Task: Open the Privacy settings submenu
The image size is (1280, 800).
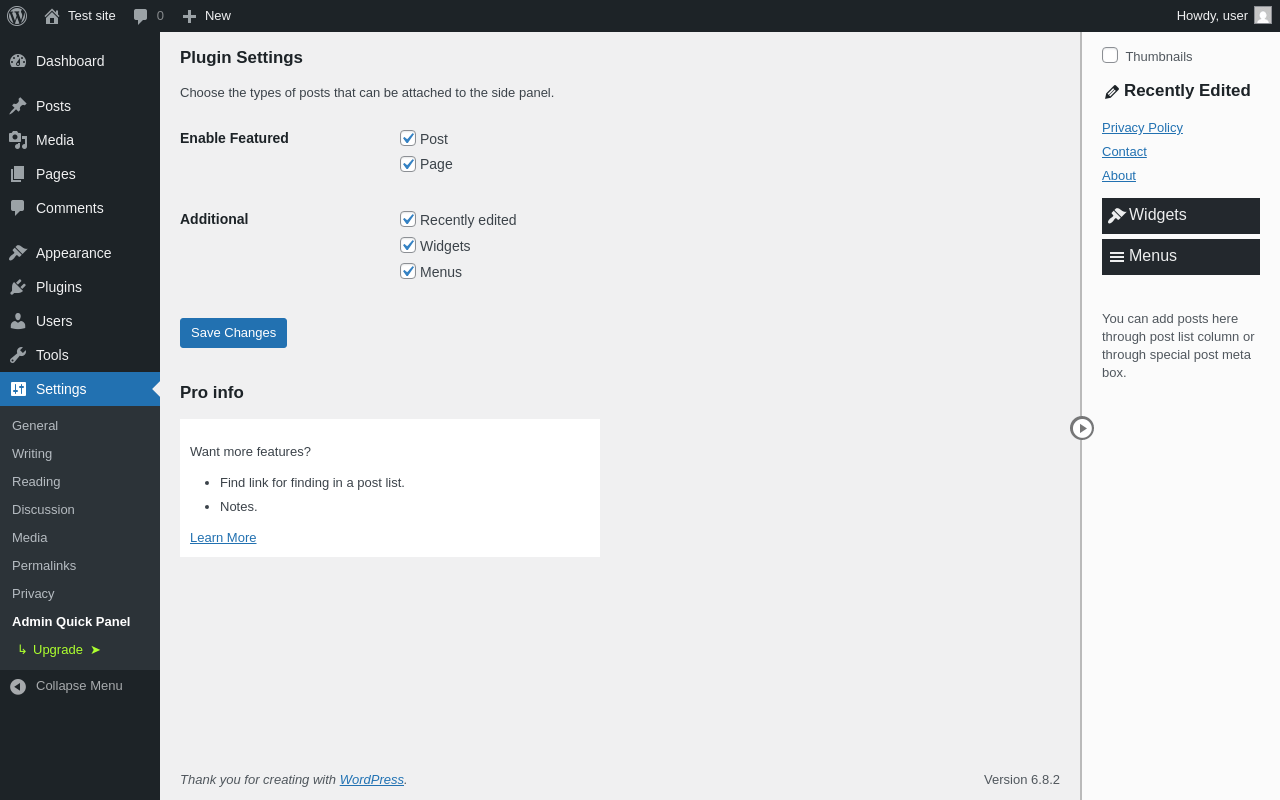Action: [80, 594]
